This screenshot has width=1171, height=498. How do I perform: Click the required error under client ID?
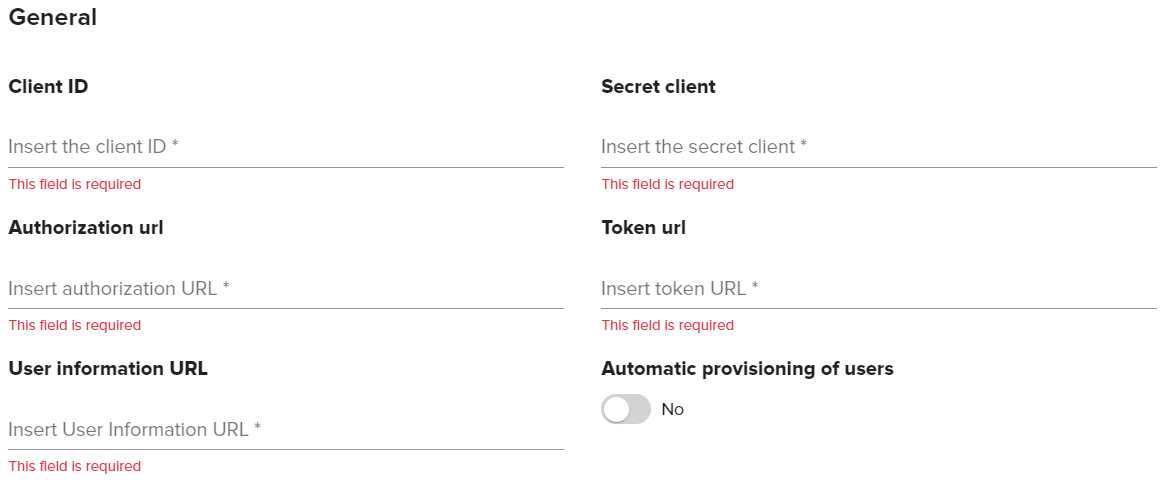[75, 185]
